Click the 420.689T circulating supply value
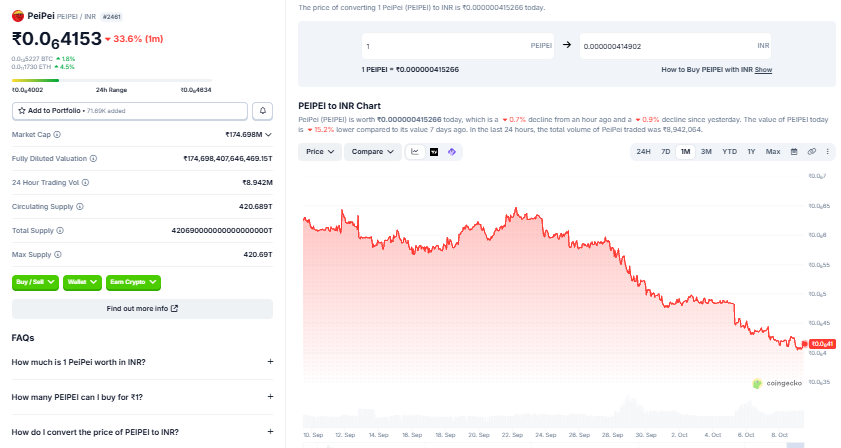The image size is (841, 448). click(256, 207)
